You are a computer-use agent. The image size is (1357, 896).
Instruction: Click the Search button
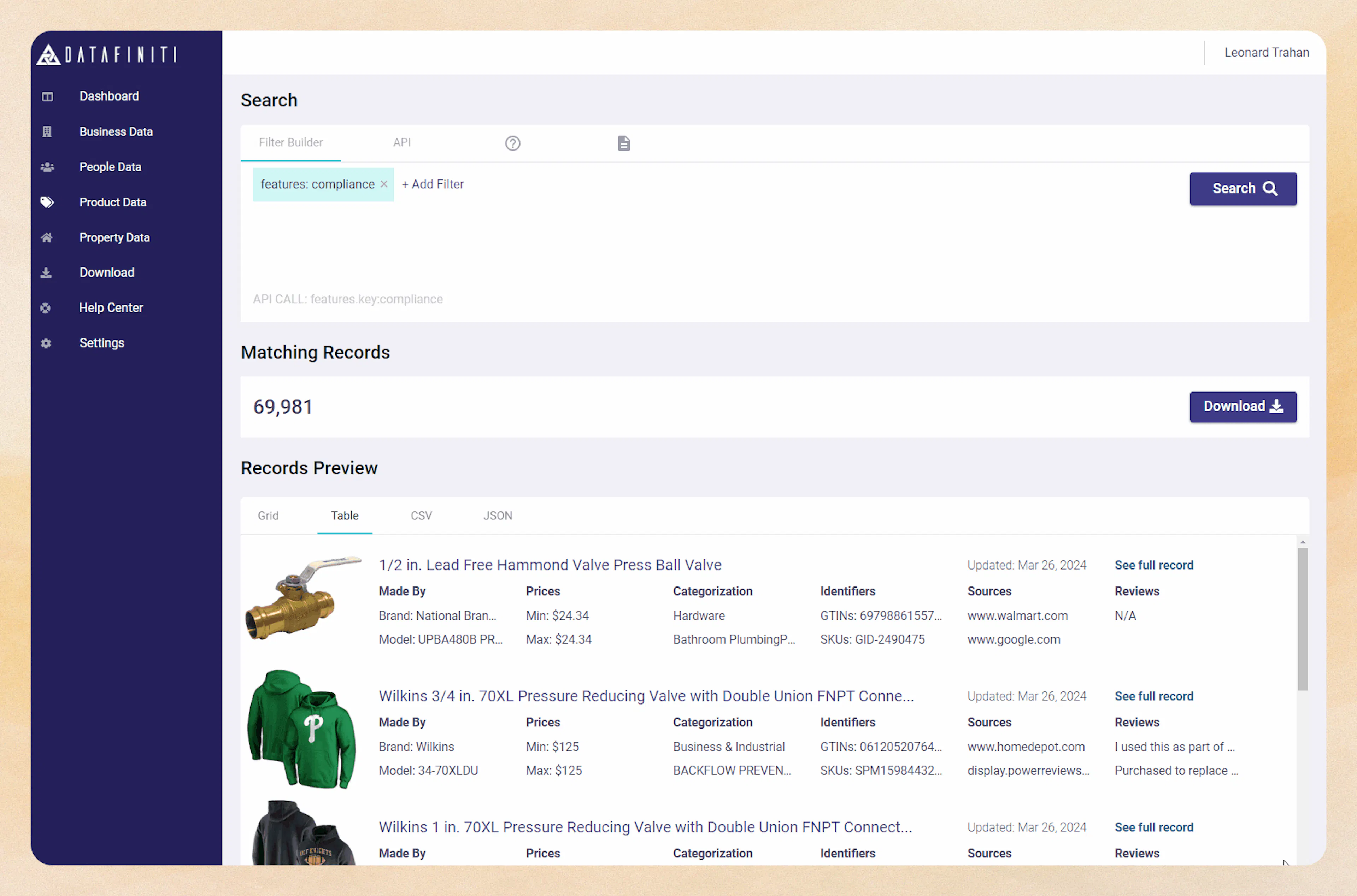click(x=1243, y=189)
